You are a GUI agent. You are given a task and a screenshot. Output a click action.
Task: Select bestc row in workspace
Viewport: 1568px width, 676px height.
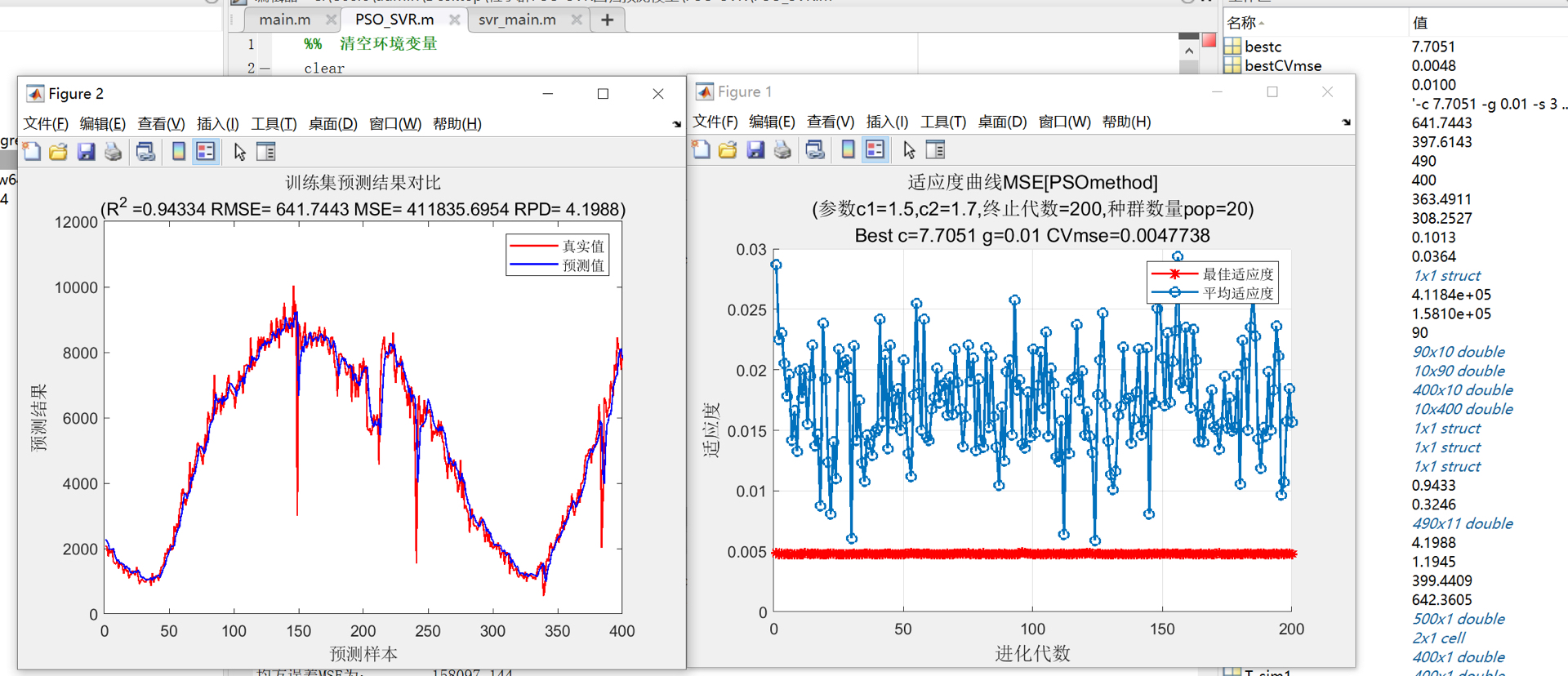pyautogui.click(x=1396, y=47)
